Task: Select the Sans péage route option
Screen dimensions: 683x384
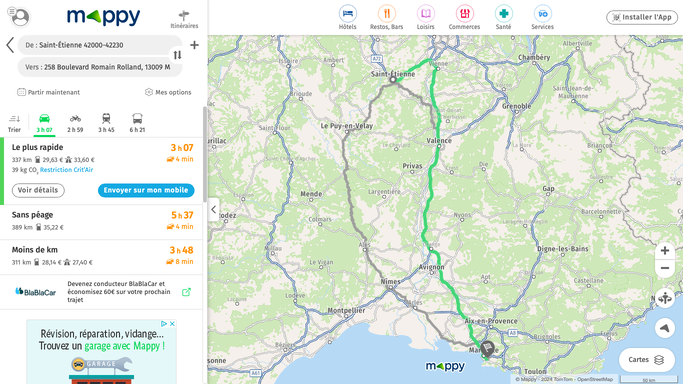Action: click(x=101, y=221)
